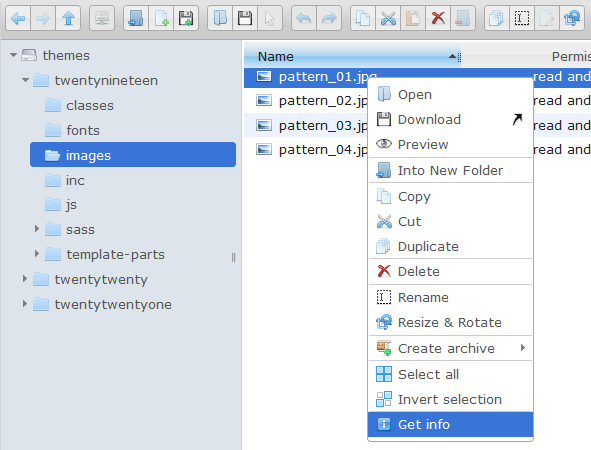Collapse the twentynineteen folder arrow
Screen dimensions: 591x450
[25, 80]
